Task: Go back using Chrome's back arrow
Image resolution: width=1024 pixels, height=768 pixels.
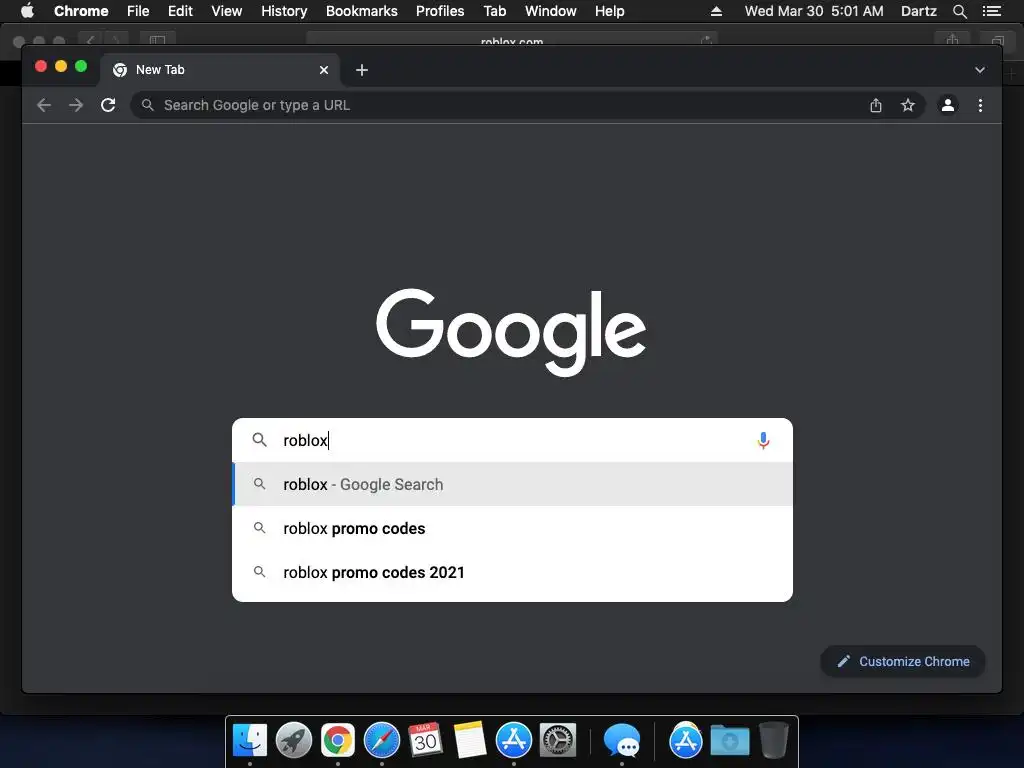Action: pyautogui.click(x=44, y=105)
